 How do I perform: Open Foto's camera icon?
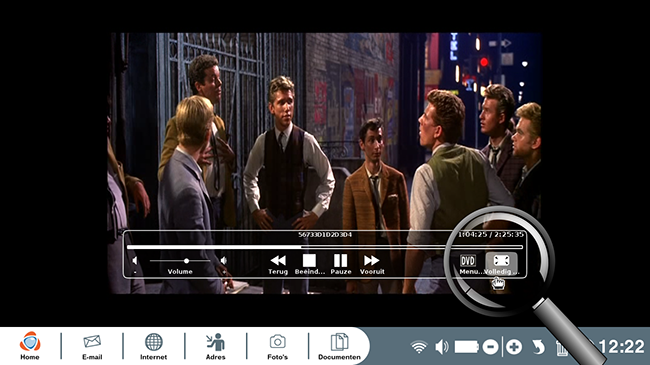coord(277,346)
